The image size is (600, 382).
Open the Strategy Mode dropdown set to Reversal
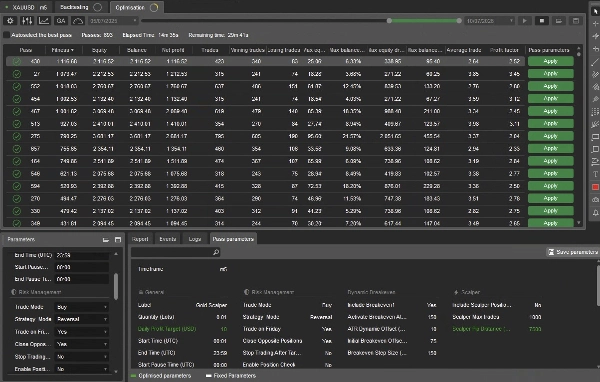coord(82,319)
